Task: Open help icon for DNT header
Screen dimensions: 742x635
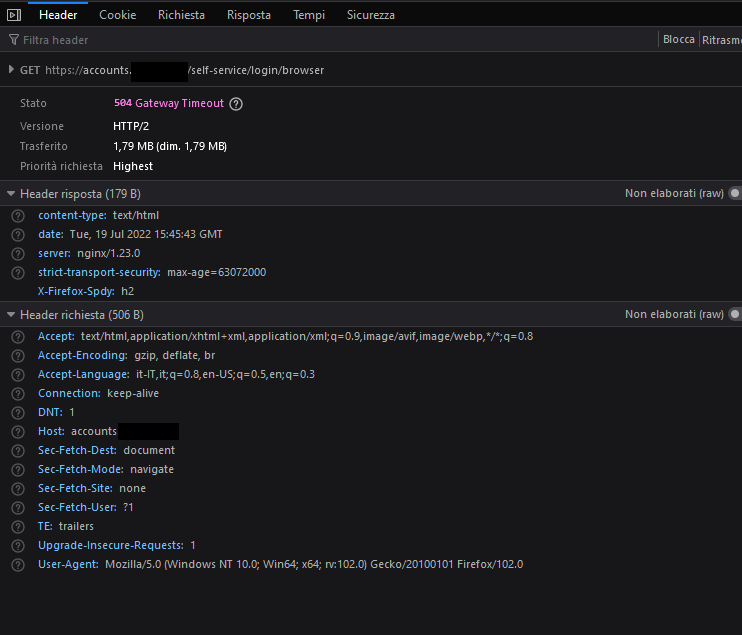Action: [18, 413]
